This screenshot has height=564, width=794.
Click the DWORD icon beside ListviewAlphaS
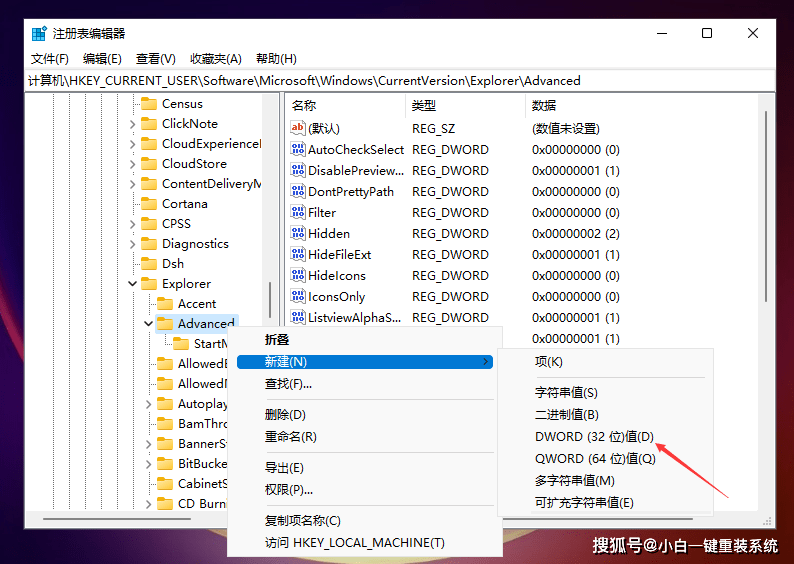[x=298, y=317]
